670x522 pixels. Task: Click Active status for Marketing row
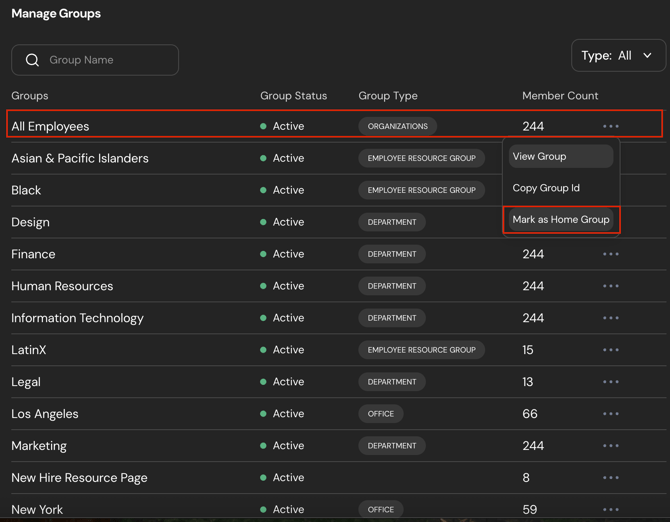282,446
